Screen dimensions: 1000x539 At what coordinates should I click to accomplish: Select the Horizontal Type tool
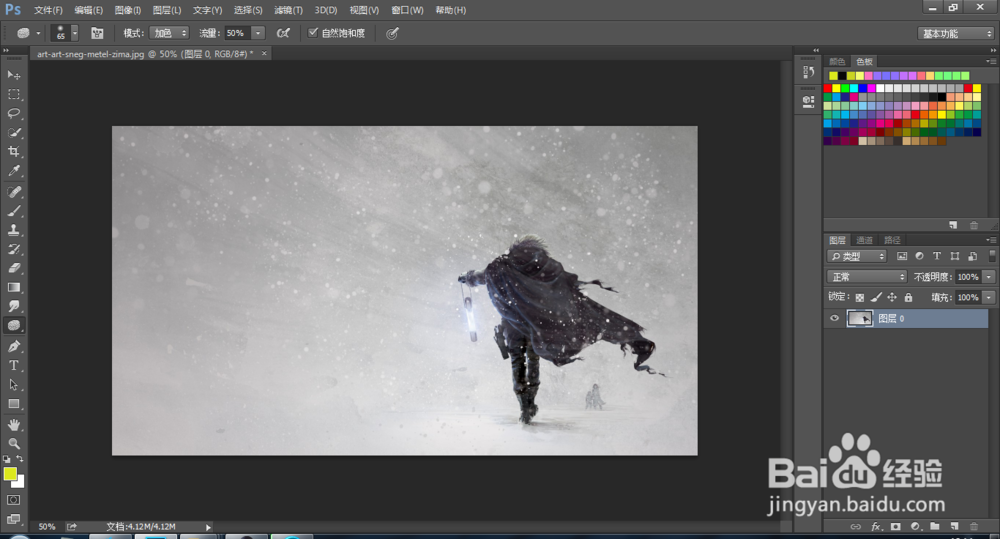[x=13, y=365]
